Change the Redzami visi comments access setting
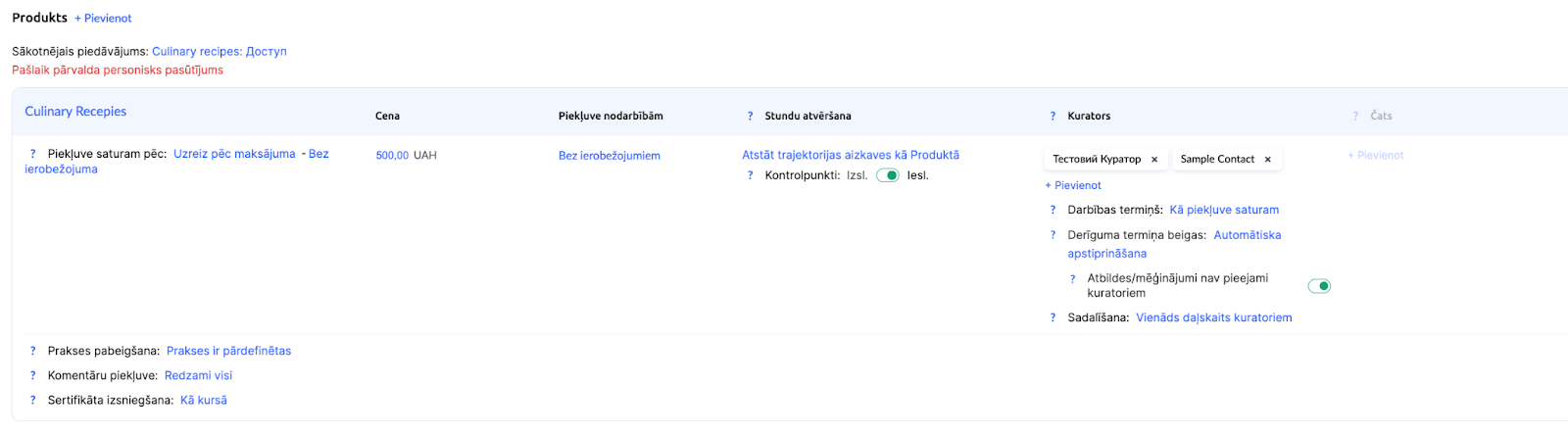The width and height of the screenshot is (1568, 435). click(x=198, y=376)
